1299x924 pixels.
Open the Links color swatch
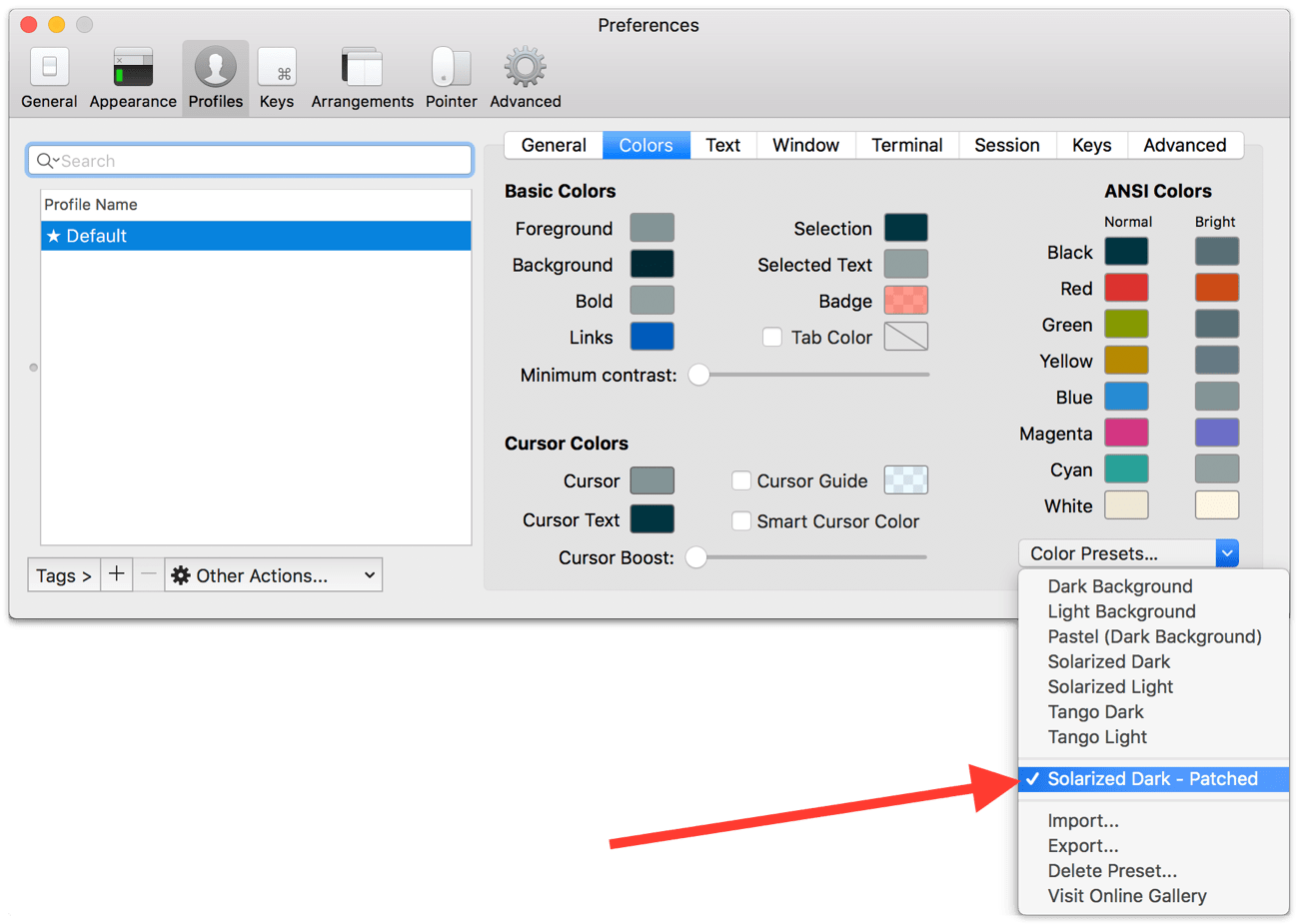tap(651, 337)
